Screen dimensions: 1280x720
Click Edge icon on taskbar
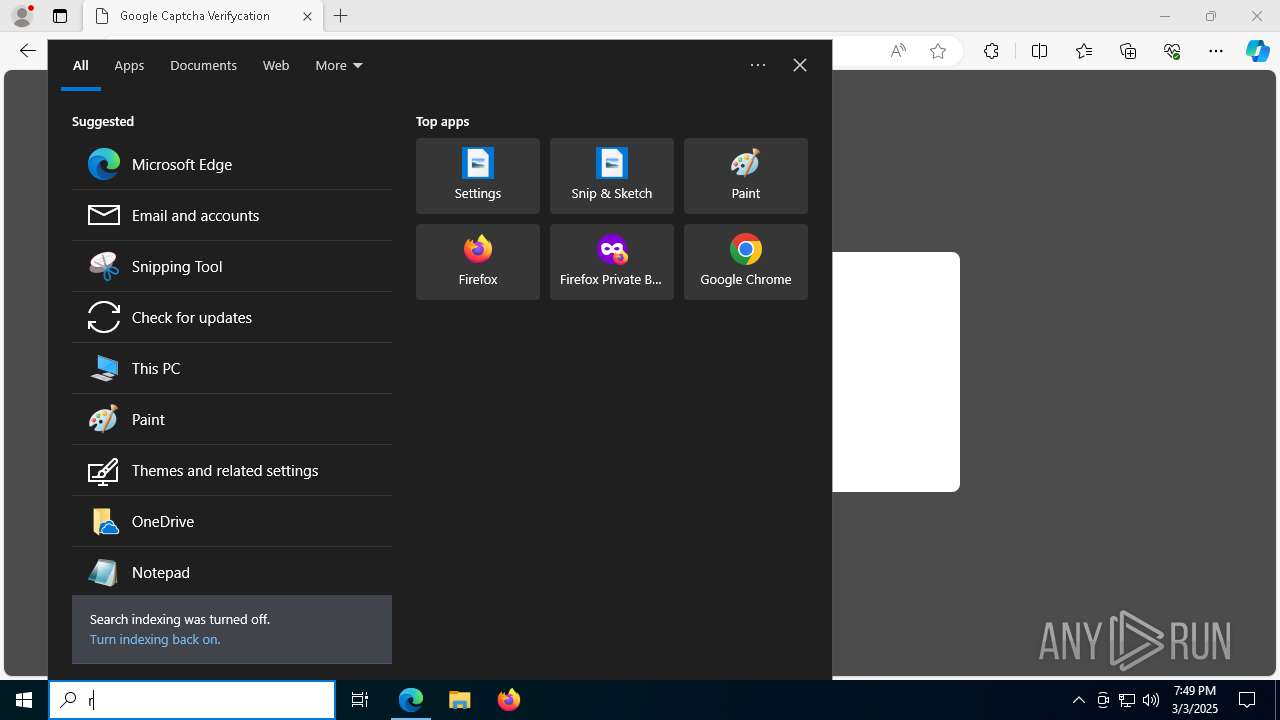click(x=411, y=700)
